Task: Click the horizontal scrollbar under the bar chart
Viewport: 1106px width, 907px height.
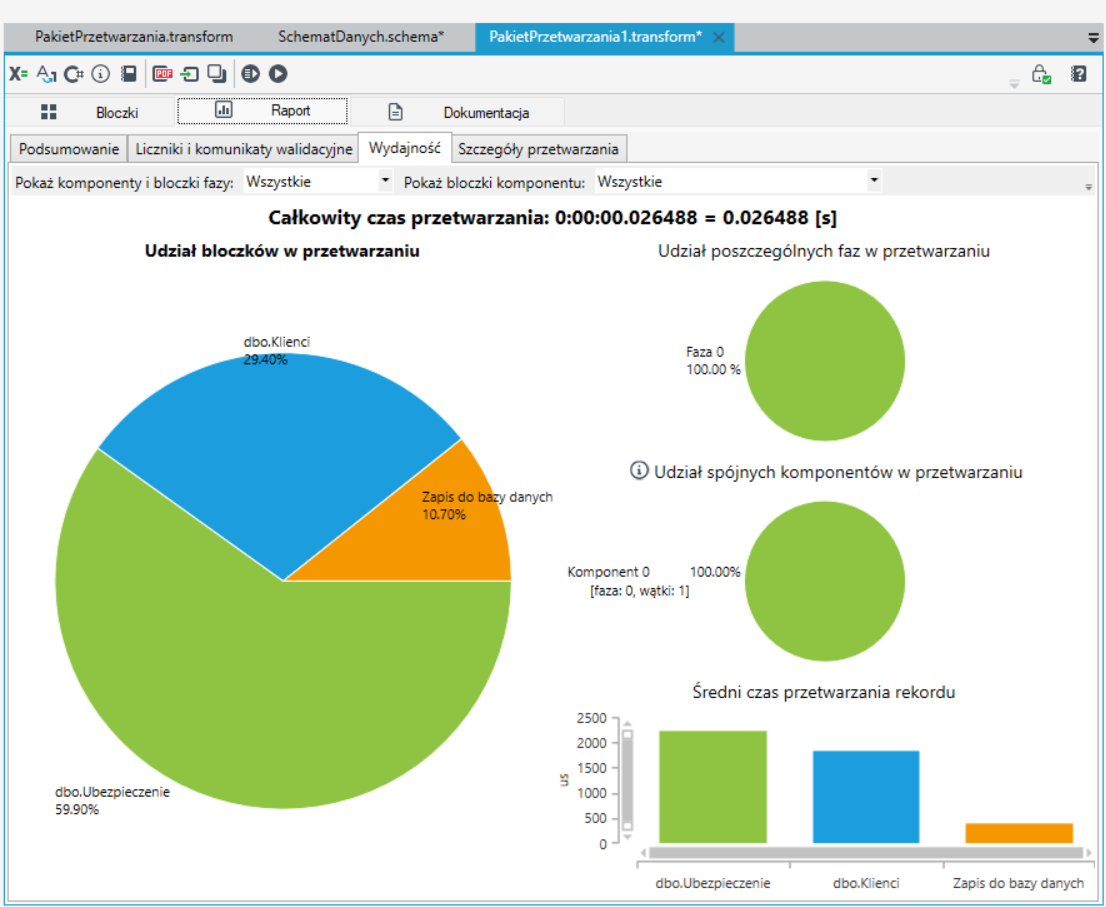Action: tap(865, 853)
